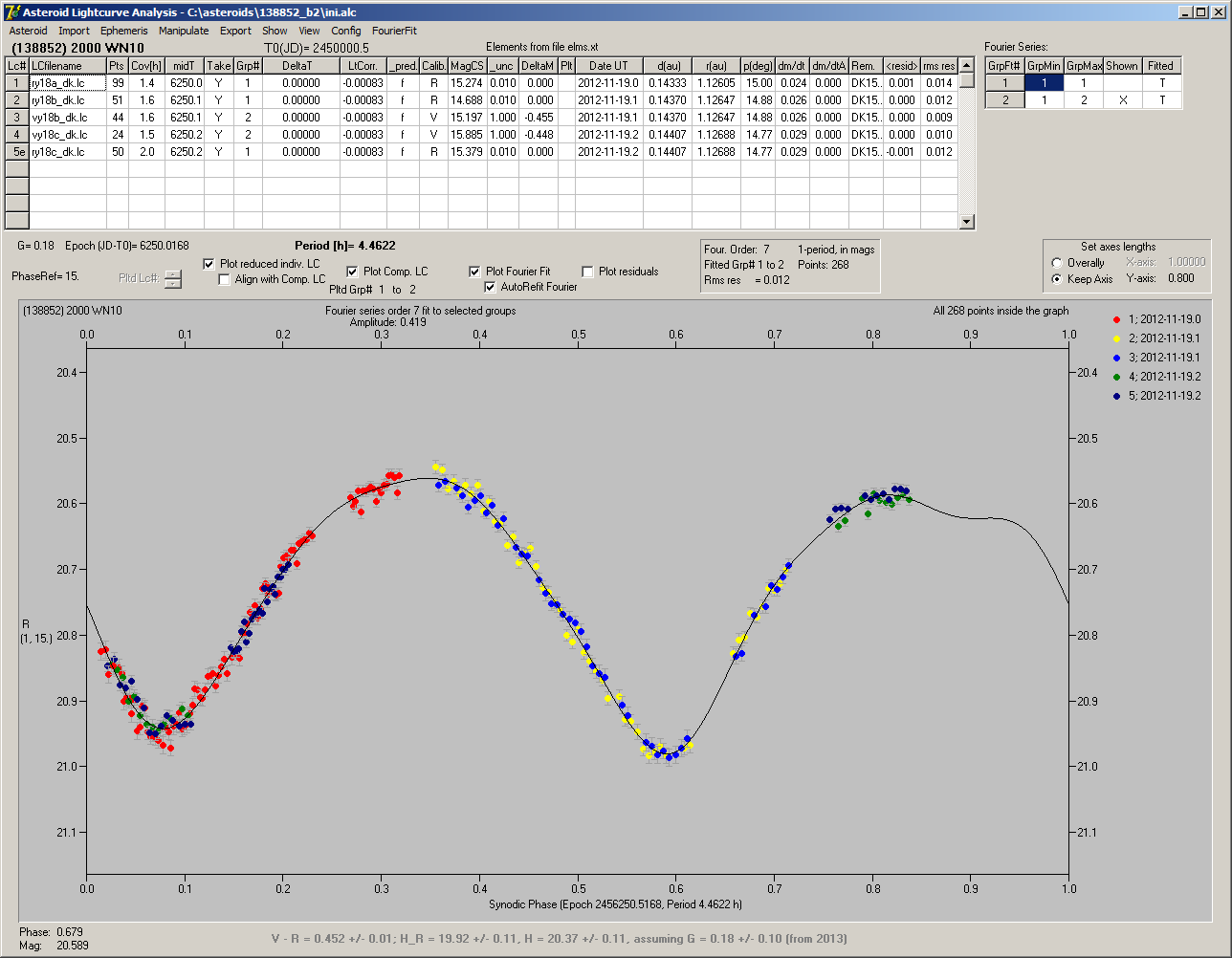Open the Ephemeris menu
This screenshot has width=1232, height=958.
[x=124, y=31]
